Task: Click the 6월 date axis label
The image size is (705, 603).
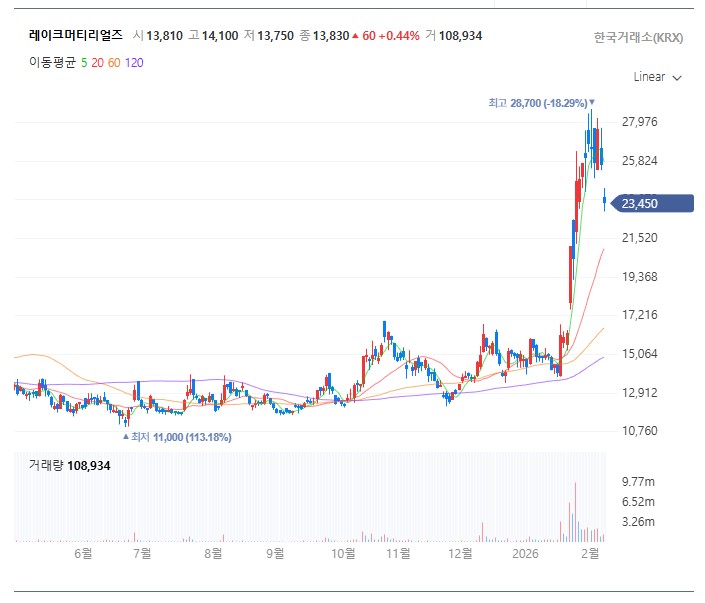Action: [83, 553]
